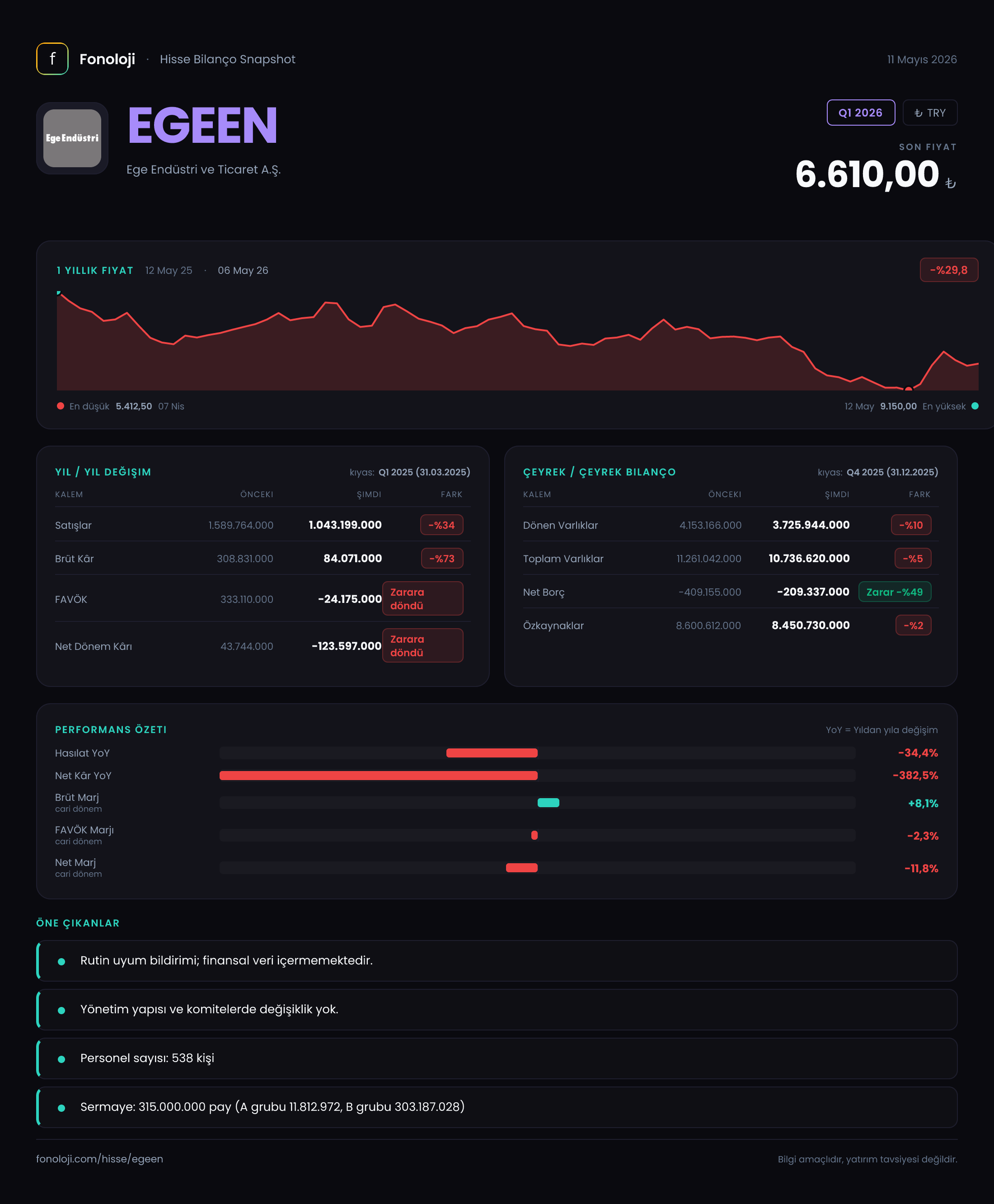Click the Brüt Marj teal bar
Screen dimensions: 994x1204
[549, 803]
